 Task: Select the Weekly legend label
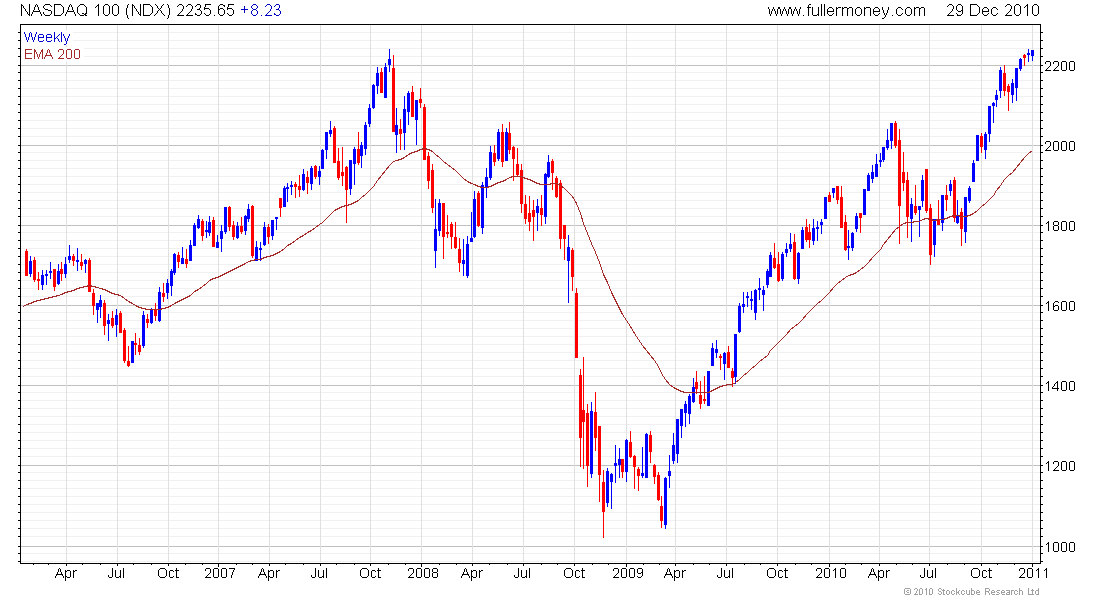pyautogui.click(x=47, y=38)
